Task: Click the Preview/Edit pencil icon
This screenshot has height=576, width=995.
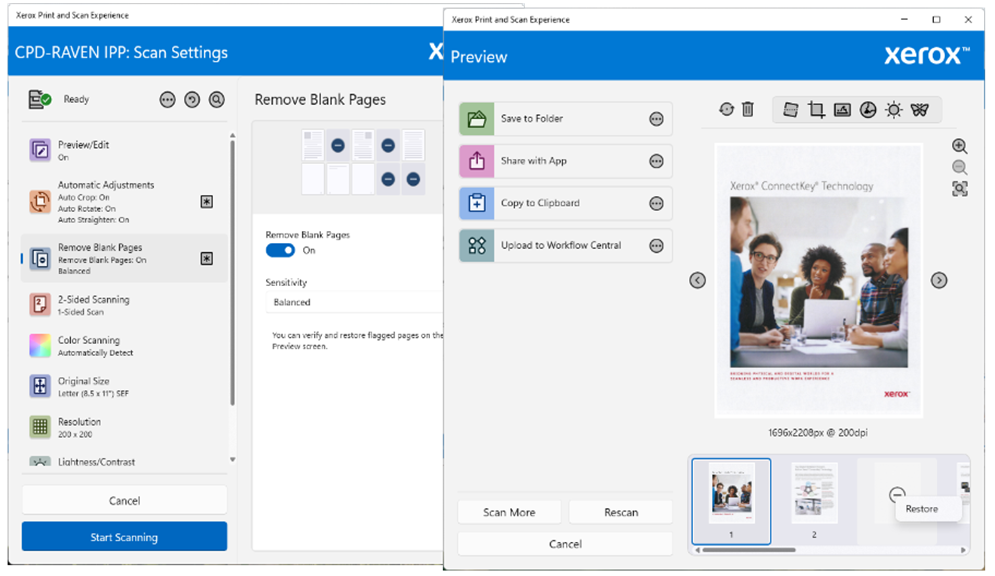Action: click(40, 150)
